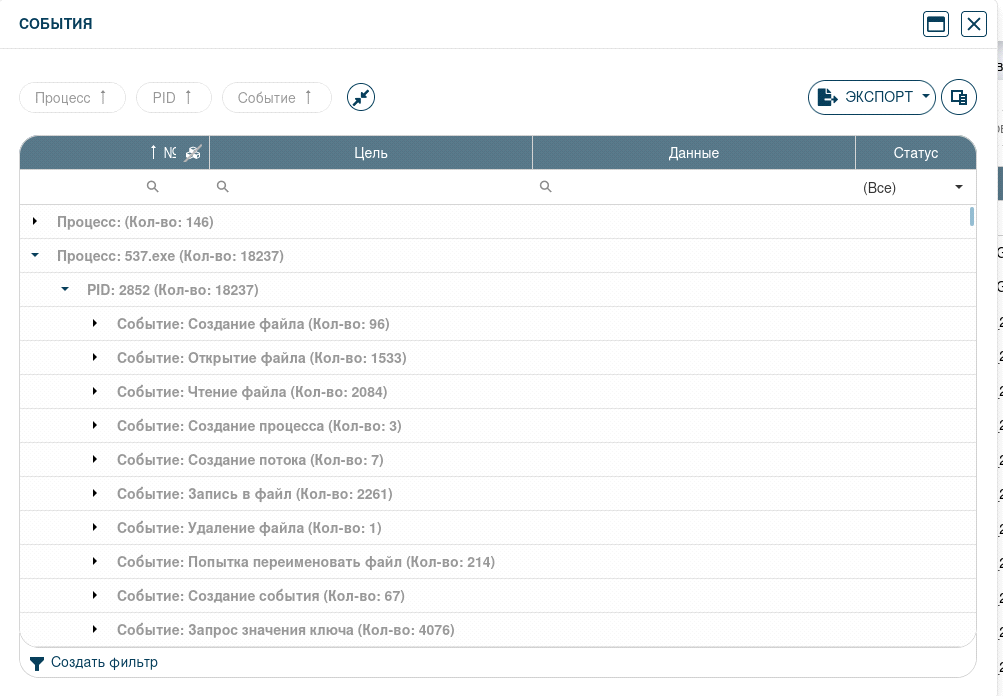This screenshot has height=696, width=1003.
Task: Maximize the События dialog window
Action: (x=936, y=24)
